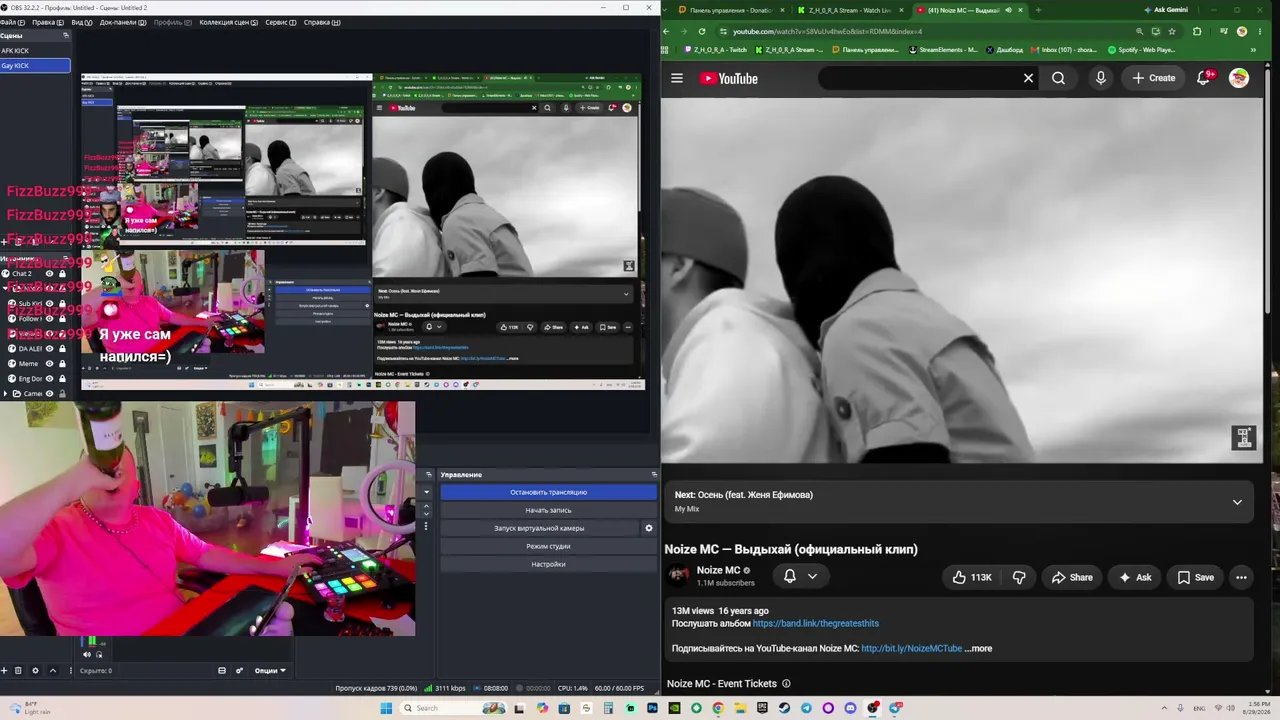This screenshot has width=1280, height=720.
Task: Click Остановить трансляцию to stop streaming
Action: click(x=548, y=492)
